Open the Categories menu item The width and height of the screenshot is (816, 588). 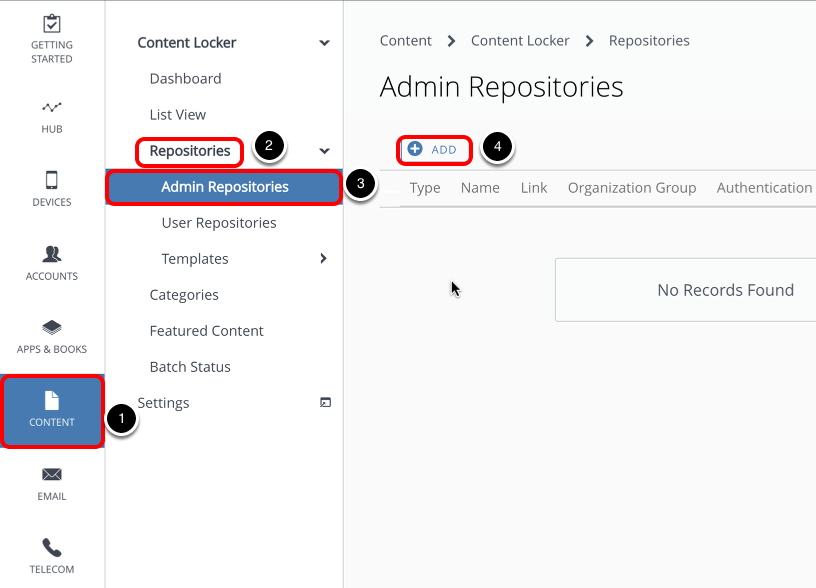click(184, 295)
